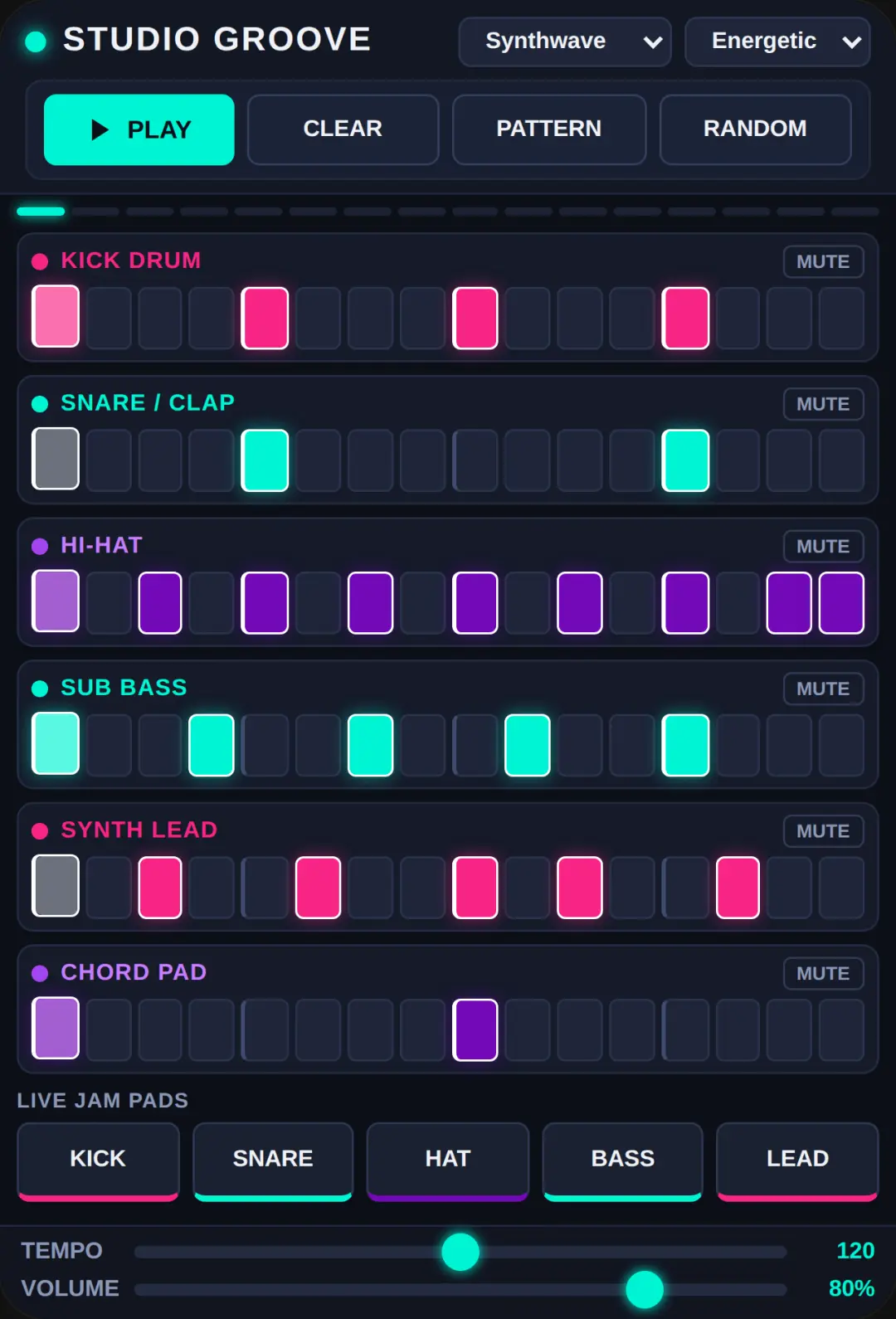Expand the Energetic mood dropdown
This screenshot has width=896, height=1319.
pyautogui.click(x=777, y=41)
